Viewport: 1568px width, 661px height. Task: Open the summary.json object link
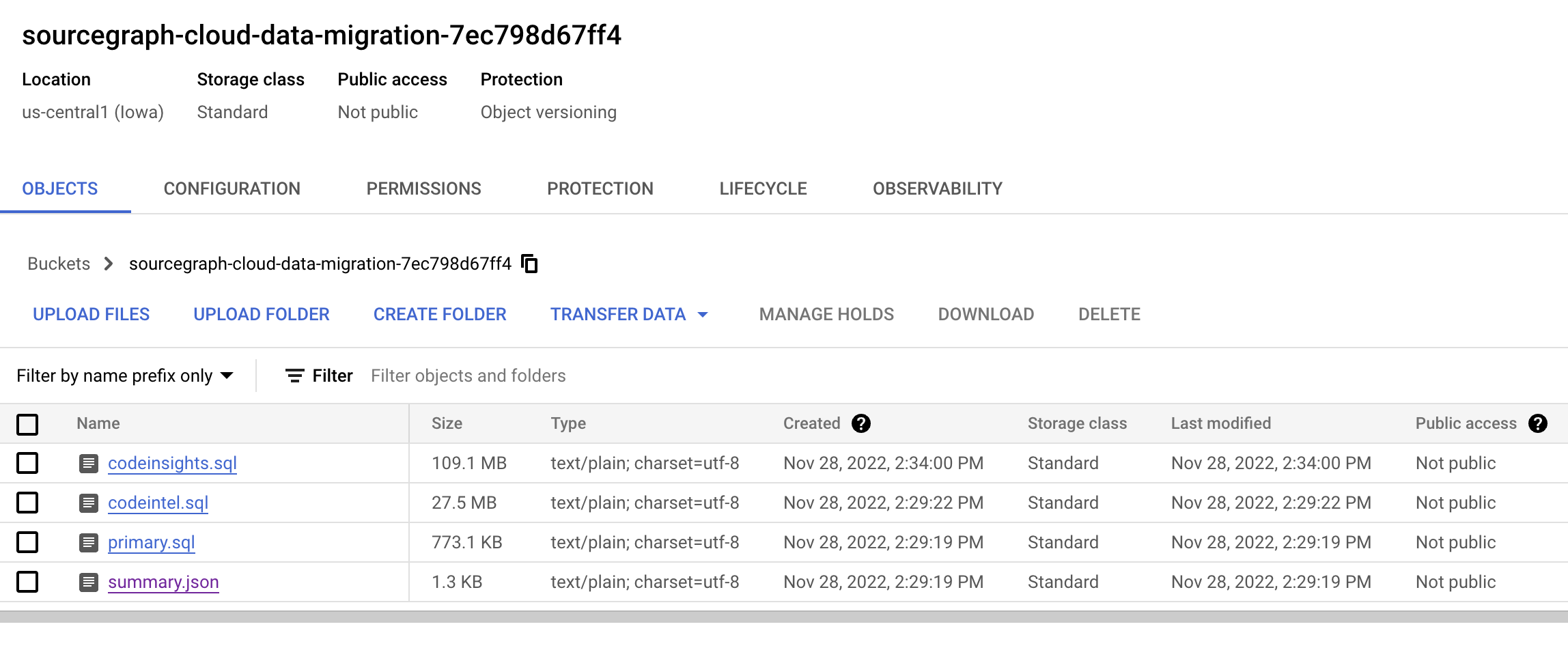[163, 582]
